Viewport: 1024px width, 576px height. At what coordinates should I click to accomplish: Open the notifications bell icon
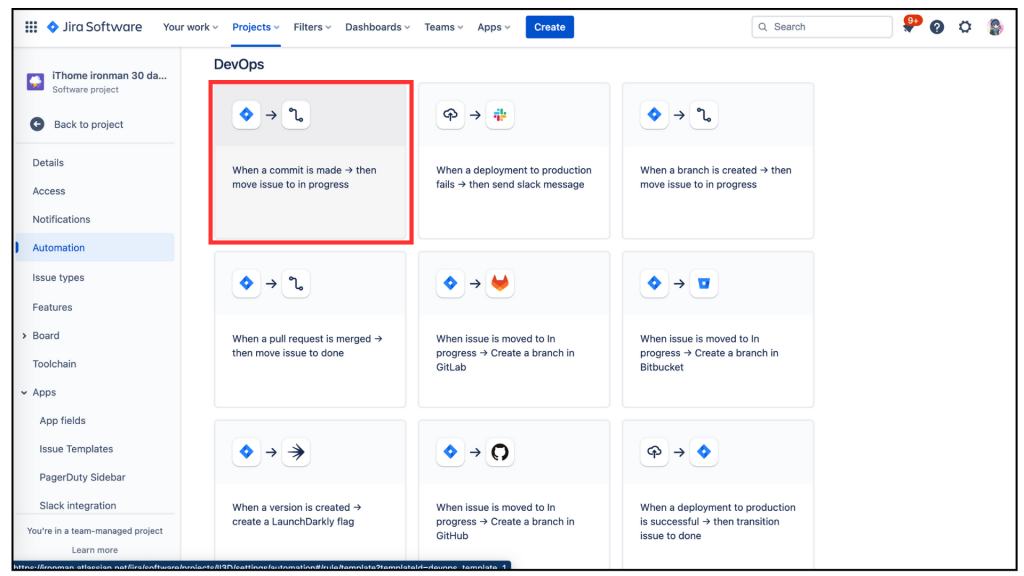pos(908,27)
